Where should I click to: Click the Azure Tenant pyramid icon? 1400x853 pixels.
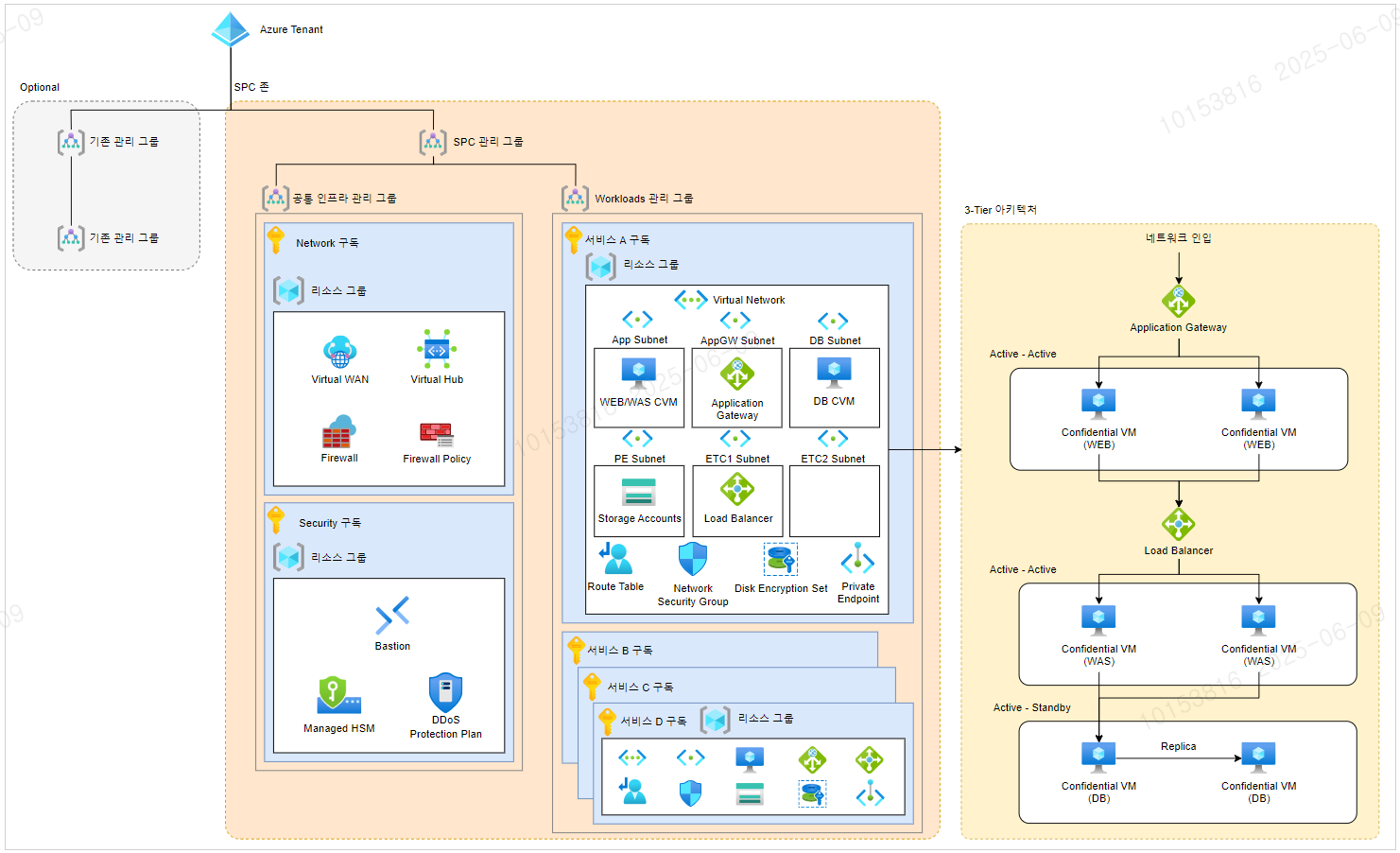[x=230, y=29]
